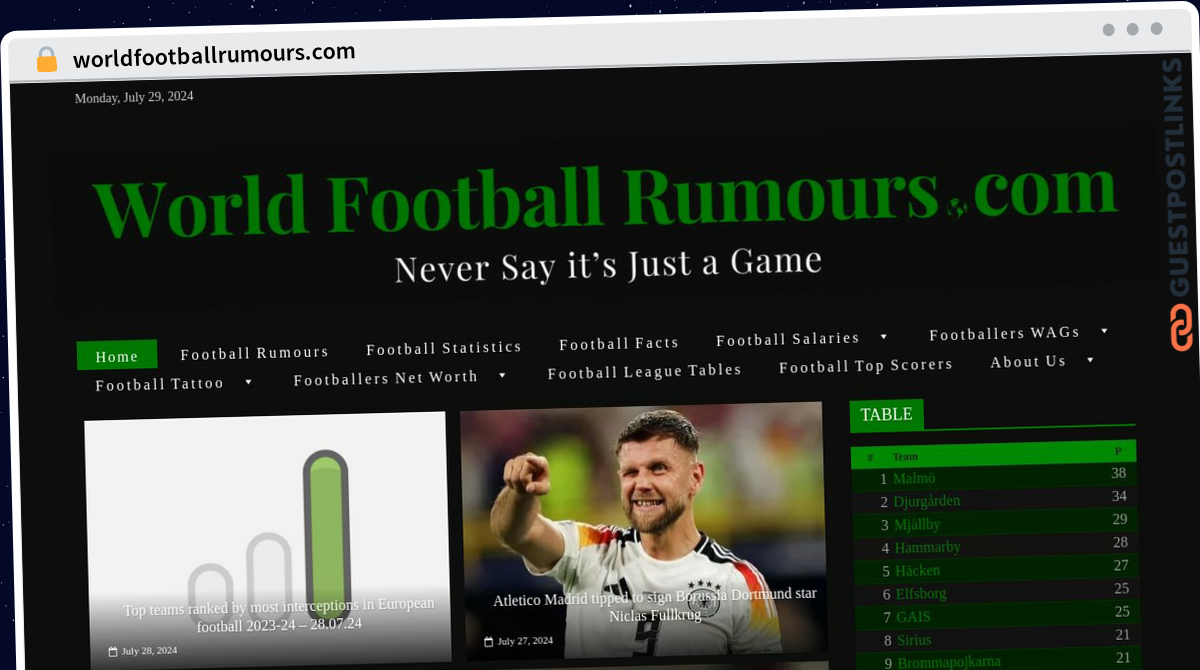Open the Football League Tables menu

click(x=645, y=371)
